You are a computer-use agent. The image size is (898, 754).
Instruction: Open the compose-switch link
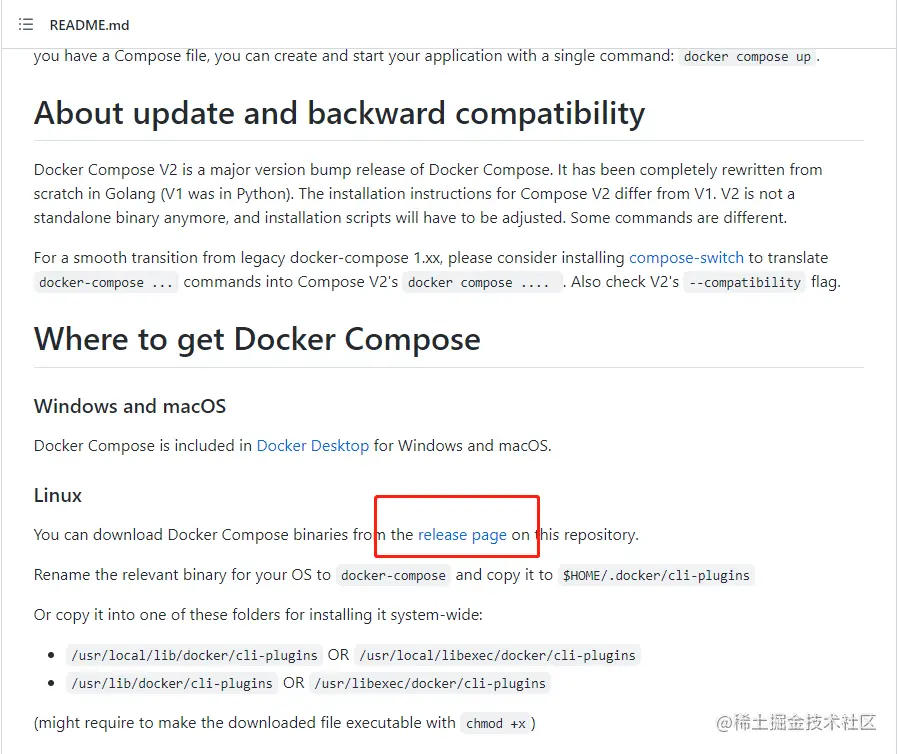tap(686, 258)
